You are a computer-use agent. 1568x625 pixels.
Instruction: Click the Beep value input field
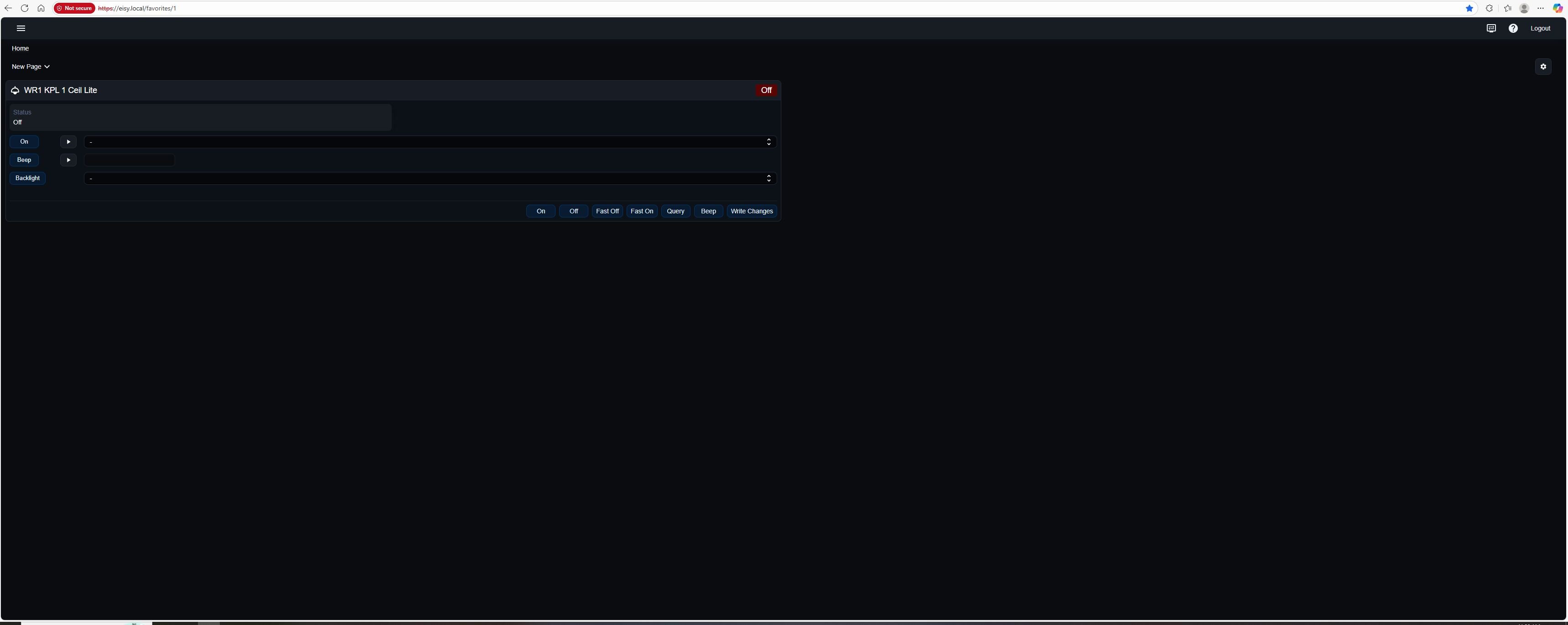point(130,160)
